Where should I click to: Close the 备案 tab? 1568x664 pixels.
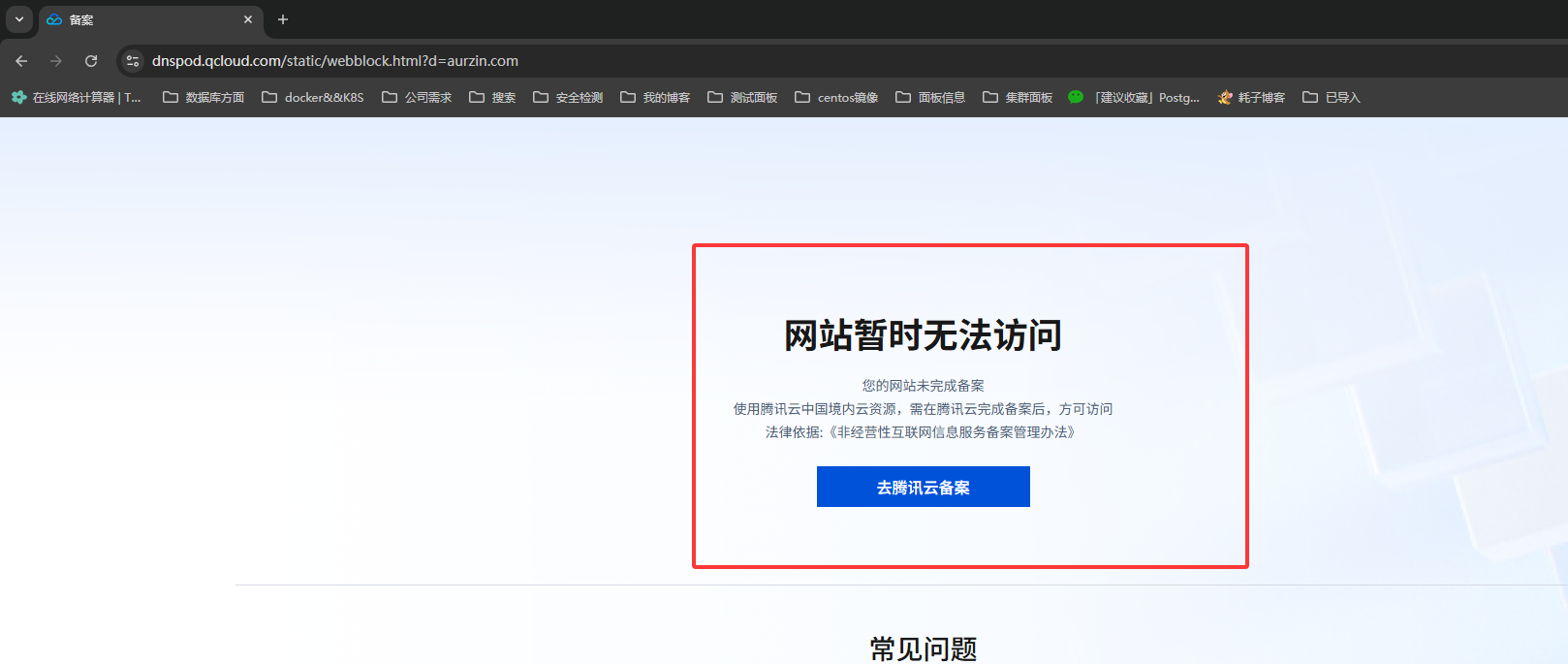[248, 19]
